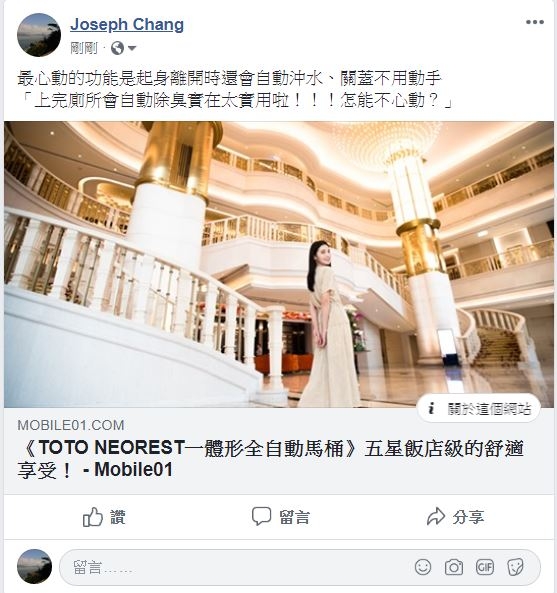Screen dimensions: 557x593
Task: Open the three-dot post options menu
Action: coord(535,22)
